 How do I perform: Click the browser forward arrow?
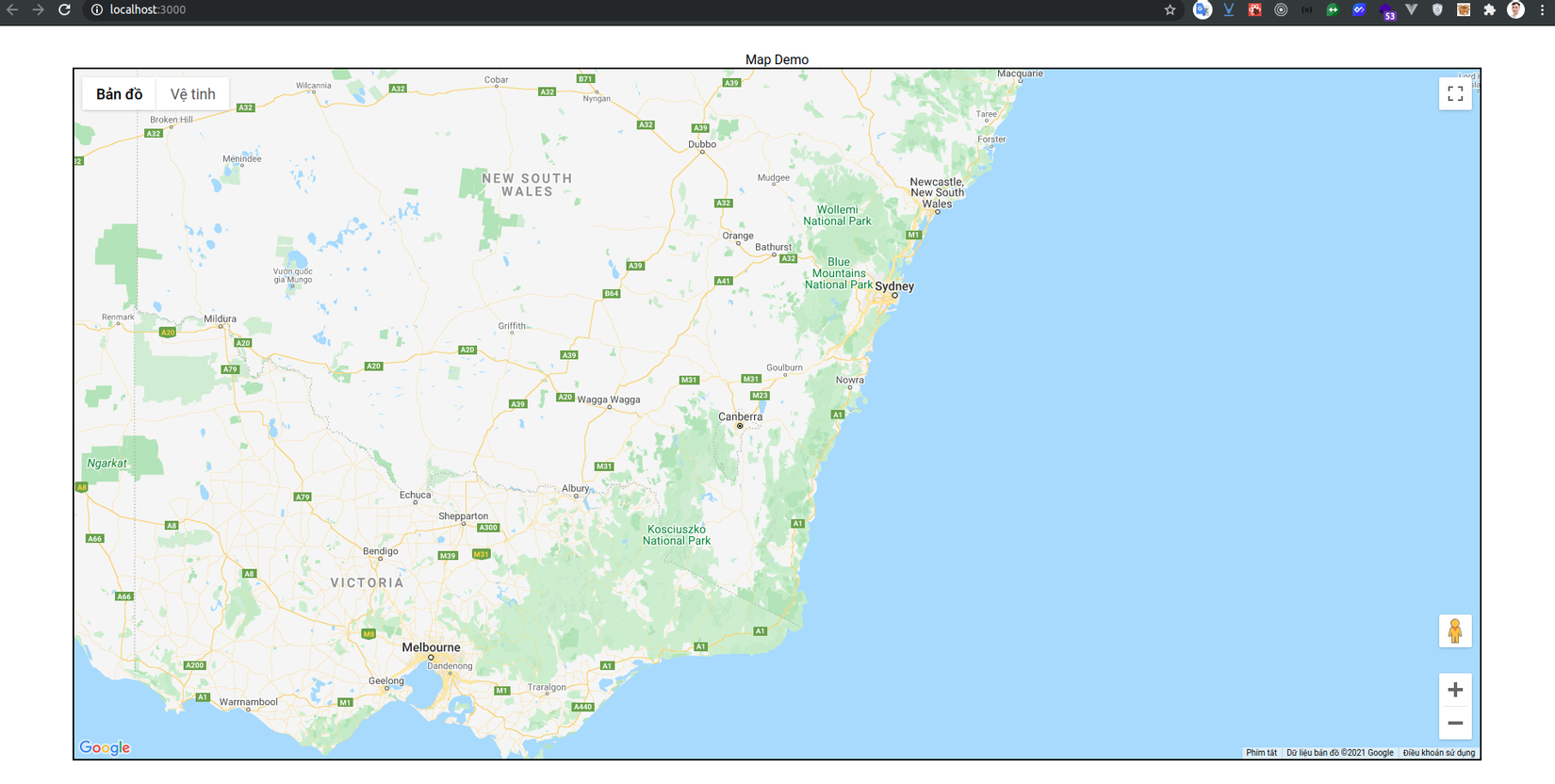[39, 9]
